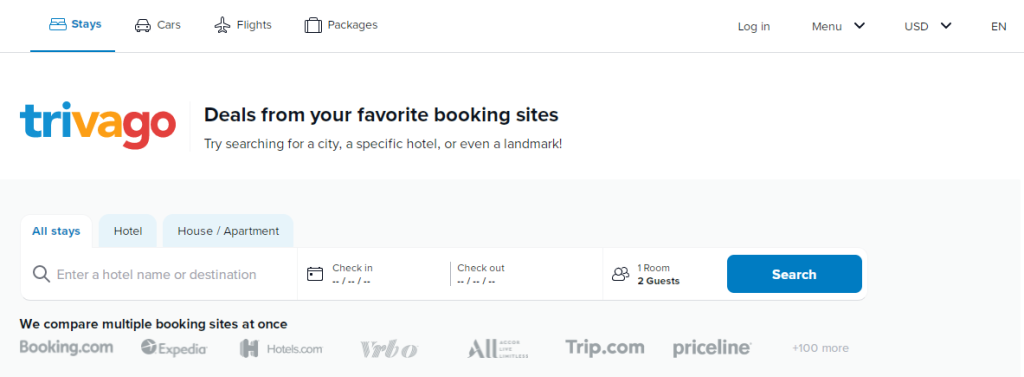Change language via EN selector

tap(999, 26)
